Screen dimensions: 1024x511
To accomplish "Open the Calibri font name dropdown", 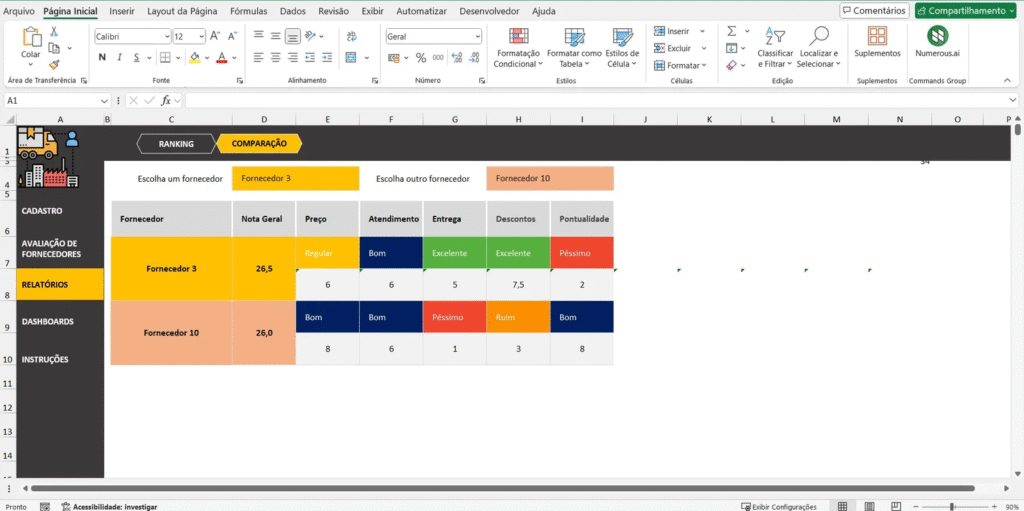I will (x=165, y=36).
